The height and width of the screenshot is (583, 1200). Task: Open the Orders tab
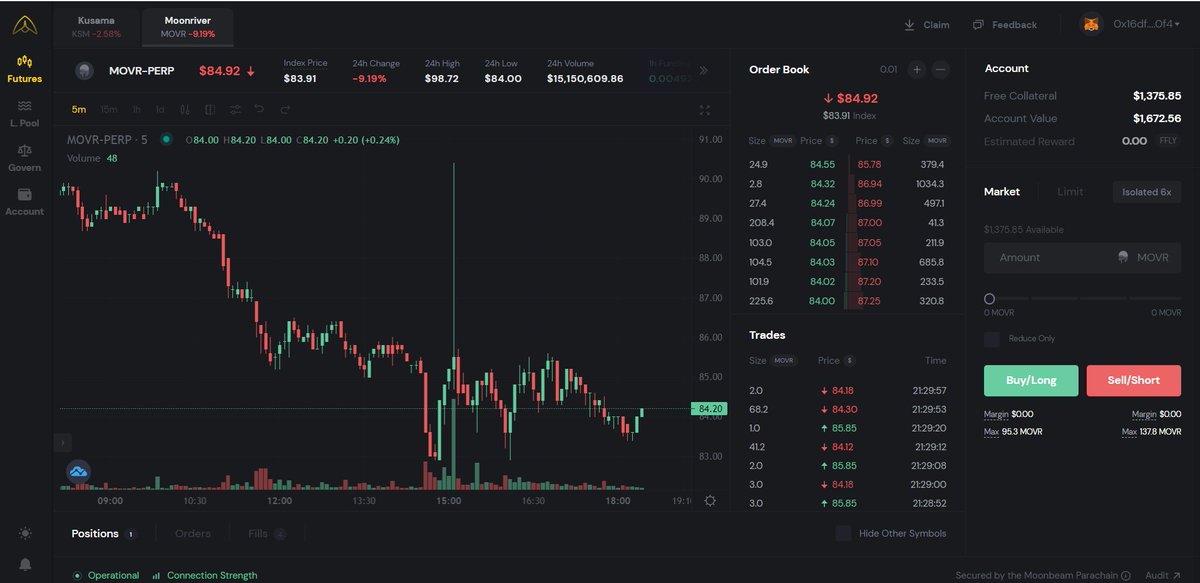pyautogui.click(x=193, y=534)
